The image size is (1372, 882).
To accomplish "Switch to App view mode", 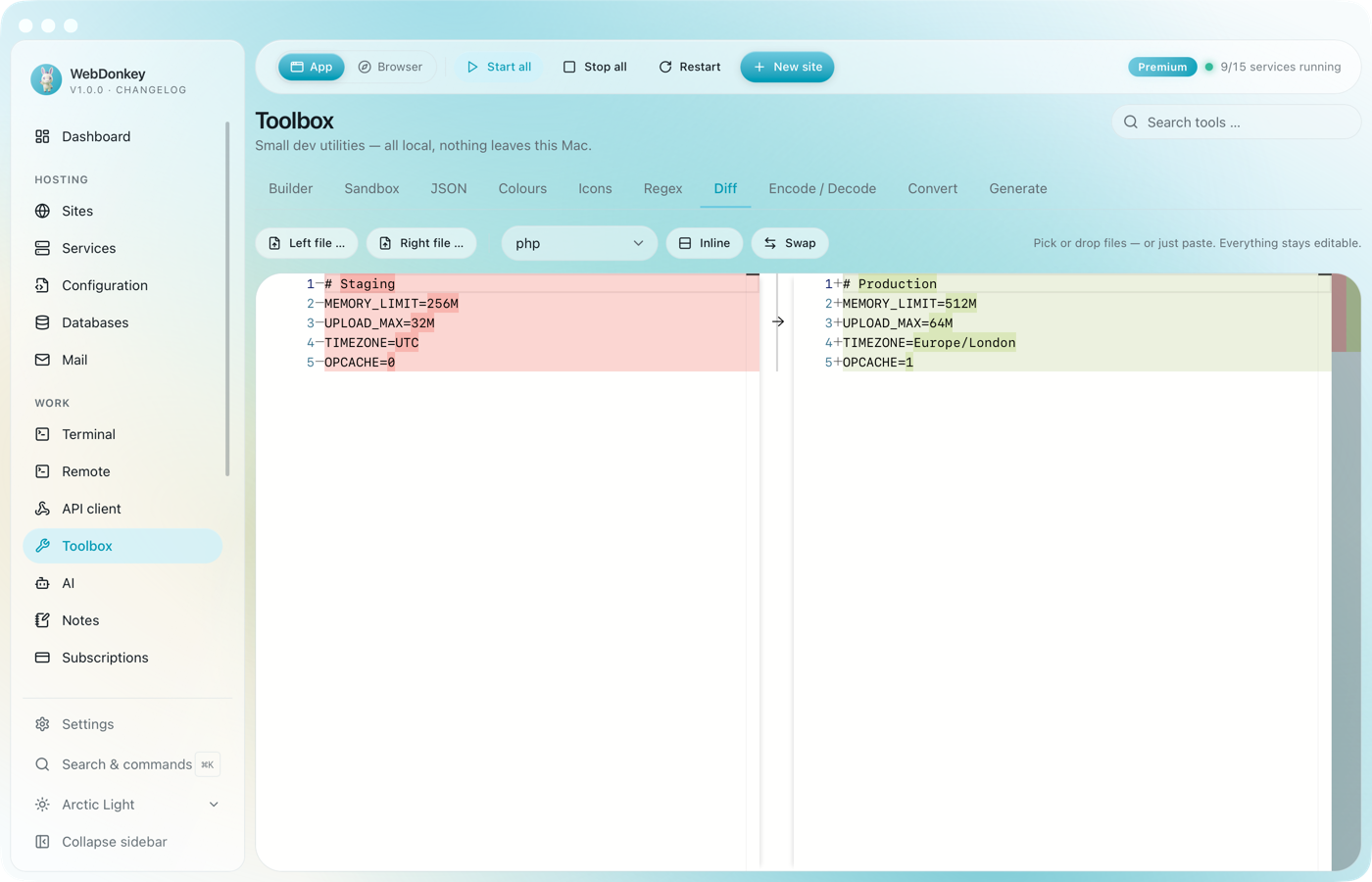I will coord(312,67).
